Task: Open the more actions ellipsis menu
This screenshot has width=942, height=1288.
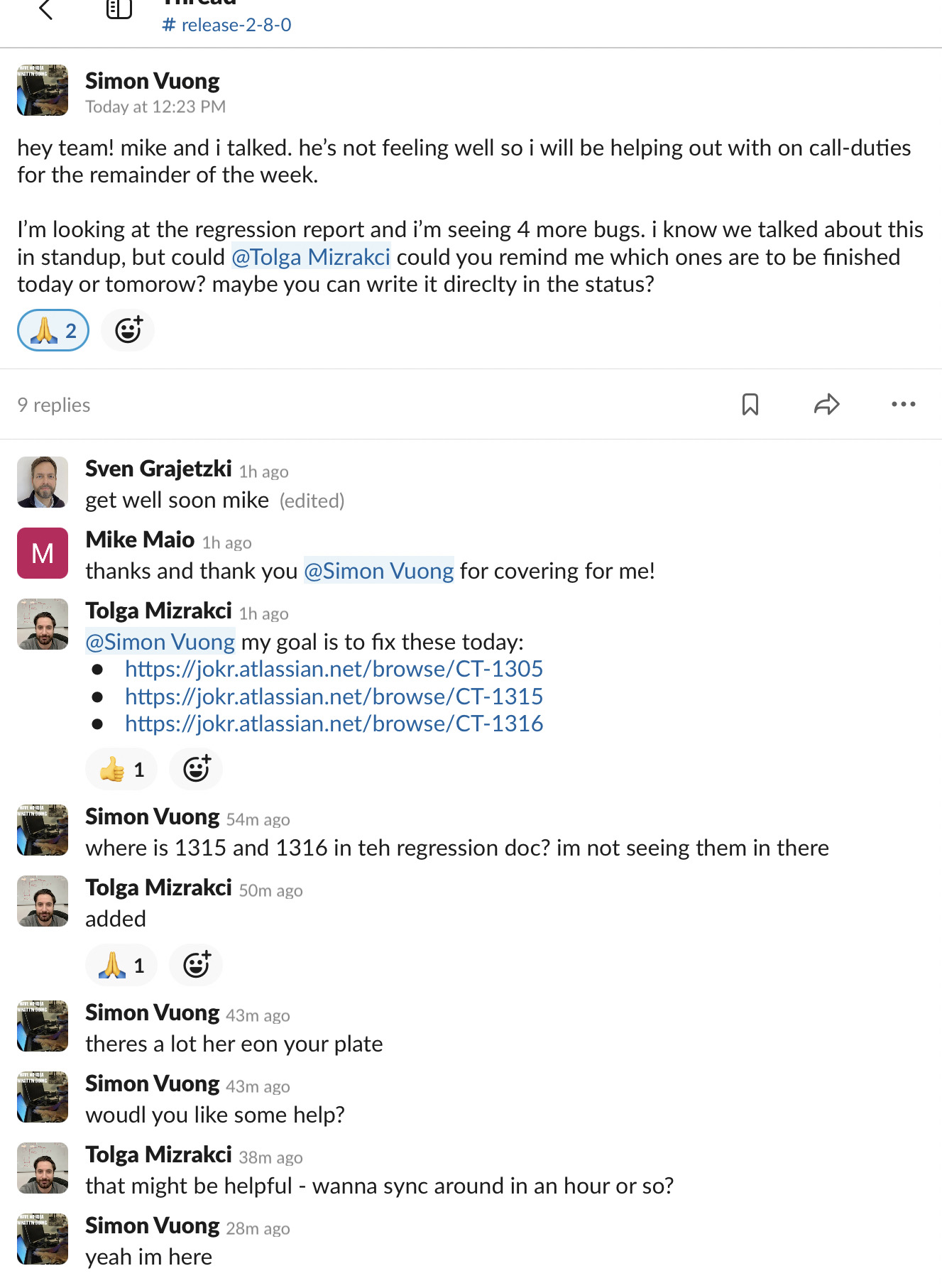Action: pyautogui.click(x=903, y=405)
